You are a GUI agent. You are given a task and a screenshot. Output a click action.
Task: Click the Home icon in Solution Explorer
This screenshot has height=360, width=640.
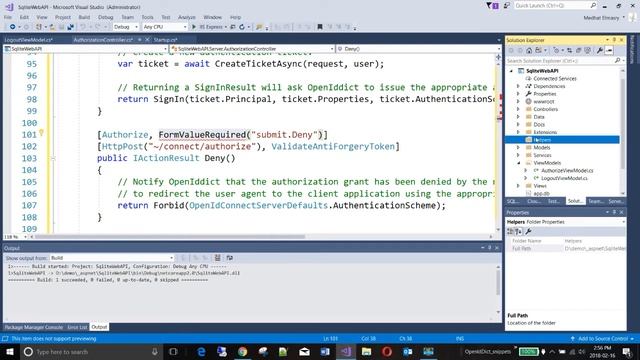(x=529, y=50)
